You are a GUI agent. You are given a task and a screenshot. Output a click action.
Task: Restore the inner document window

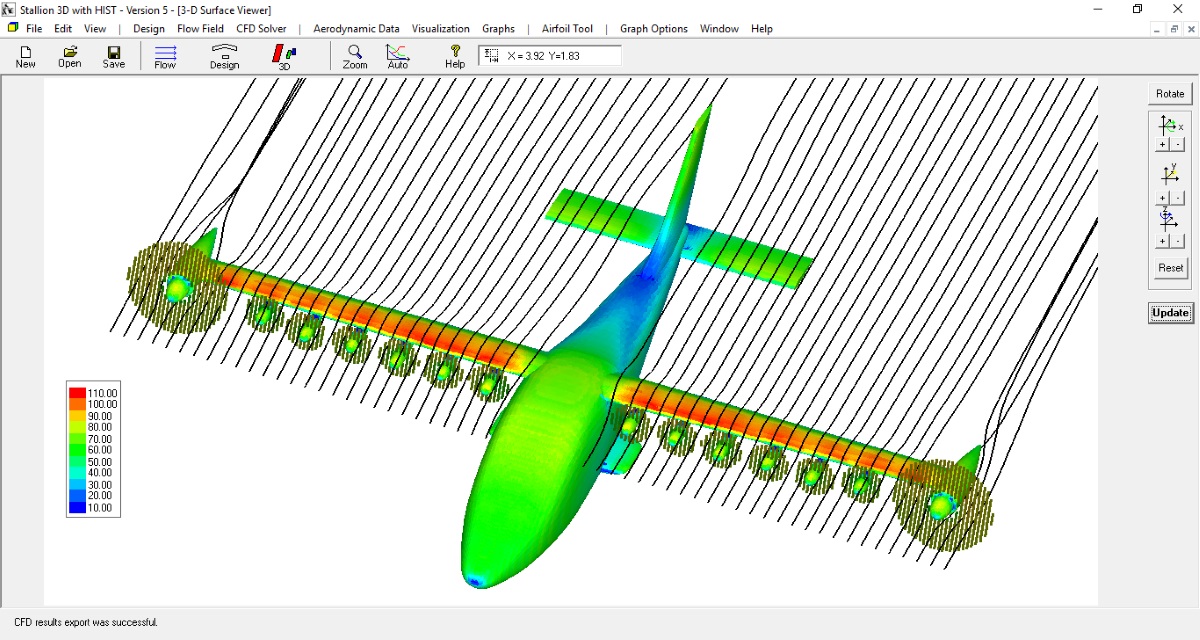tap(1174, 29)
